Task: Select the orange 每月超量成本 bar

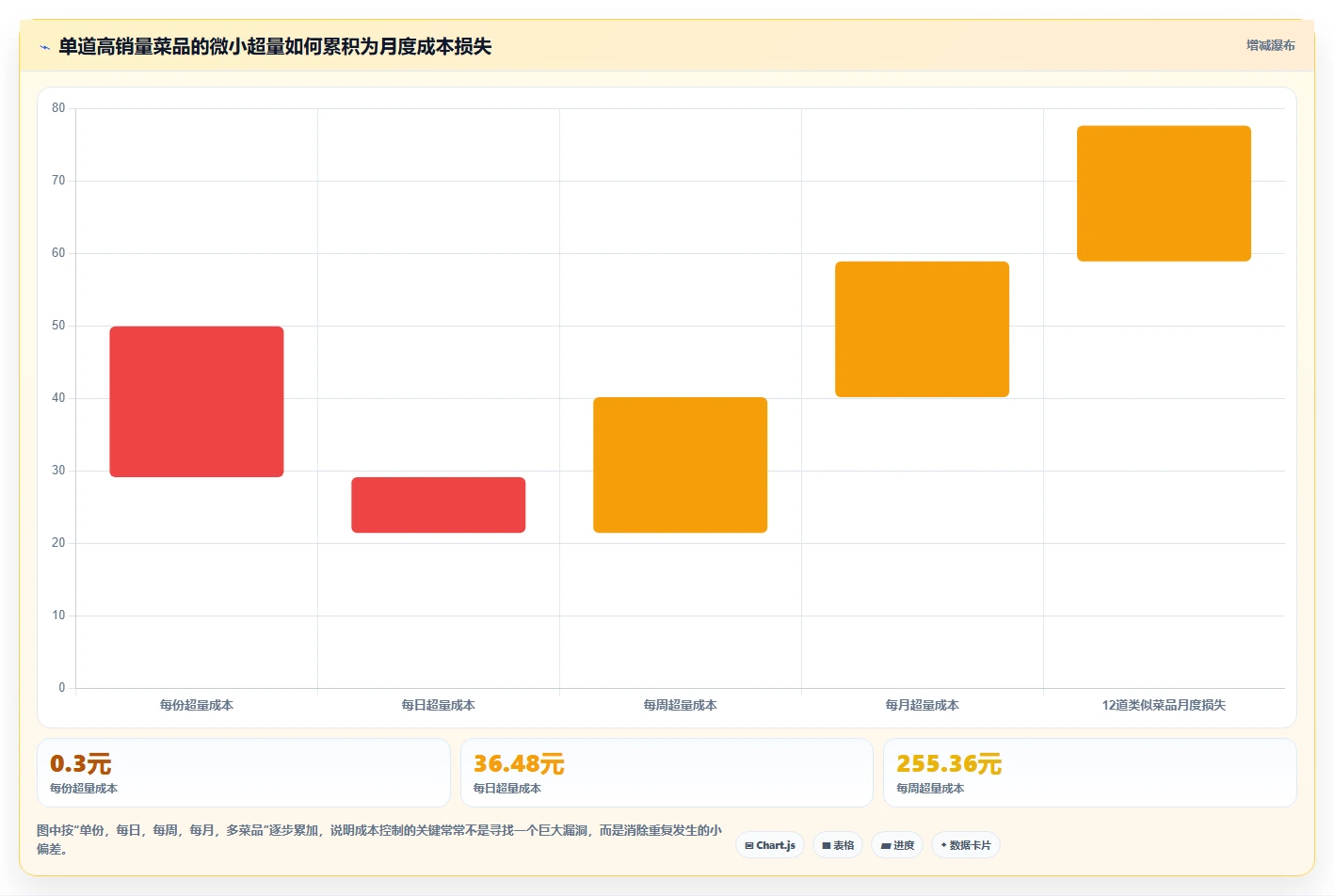Action: tap(923, 329)
